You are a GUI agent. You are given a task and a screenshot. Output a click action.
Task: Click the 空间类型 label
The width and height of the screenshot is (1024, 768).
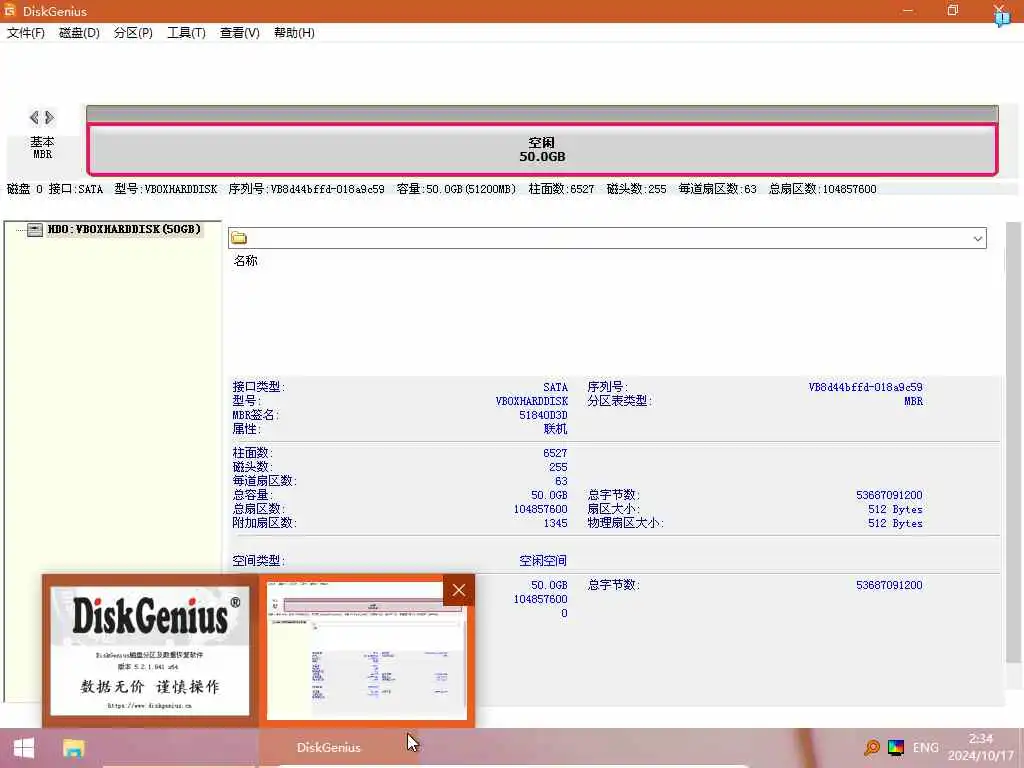click(x=259, y=560)
